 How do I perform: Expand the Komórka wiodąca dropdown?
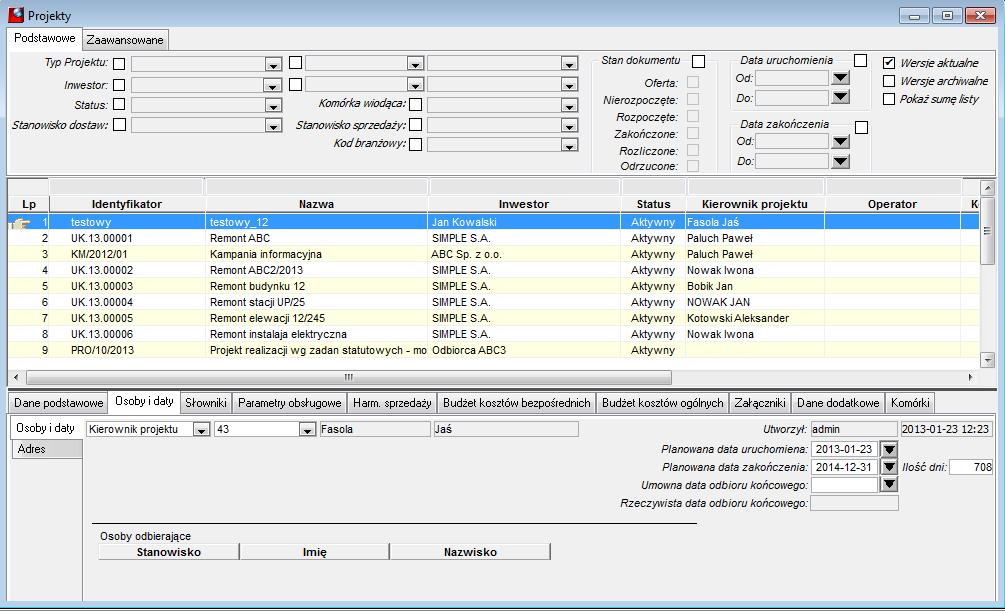569,106
